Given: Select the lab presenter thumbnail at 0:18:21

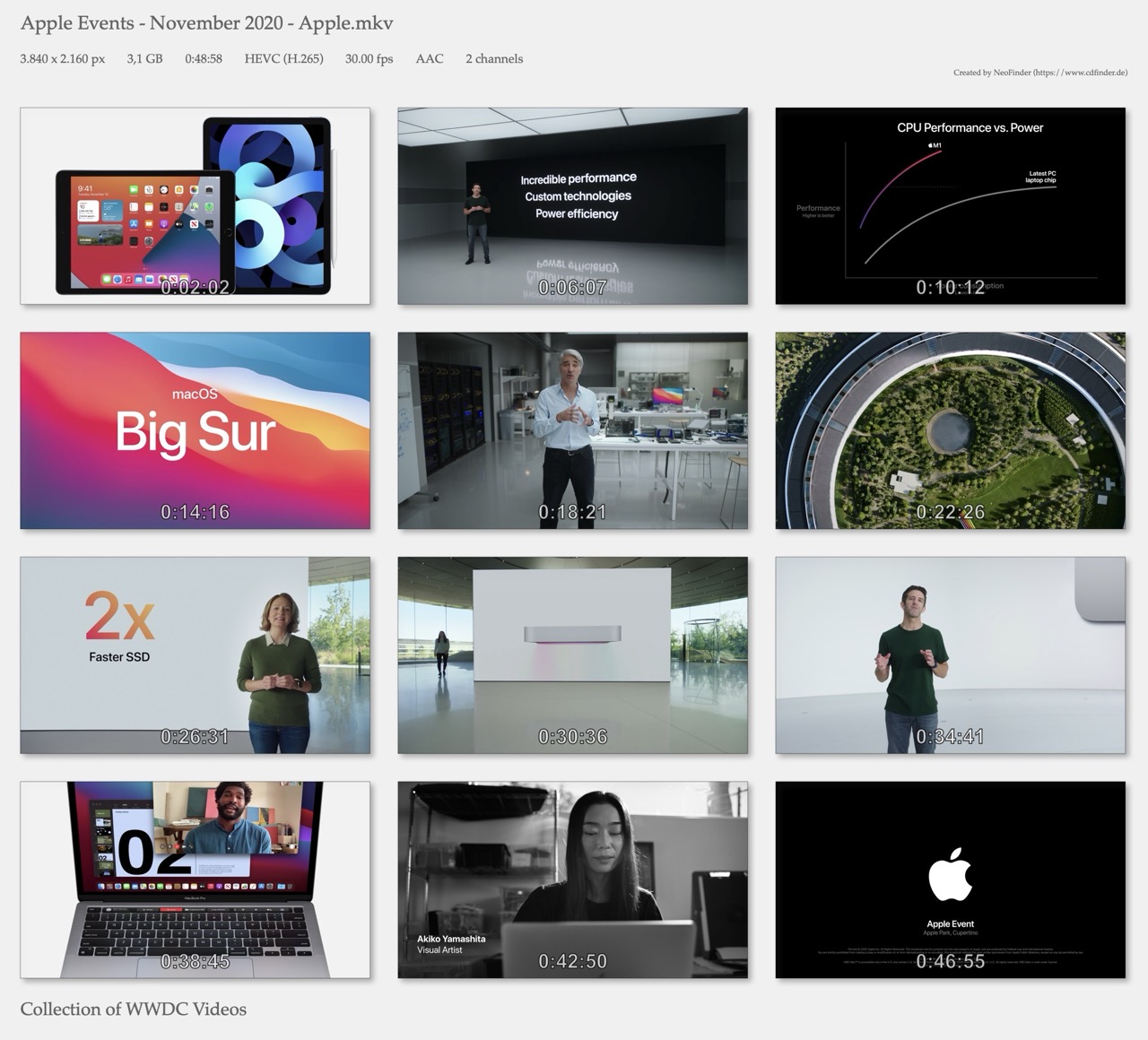Looking at the screenshot, I should pos(572,430).
